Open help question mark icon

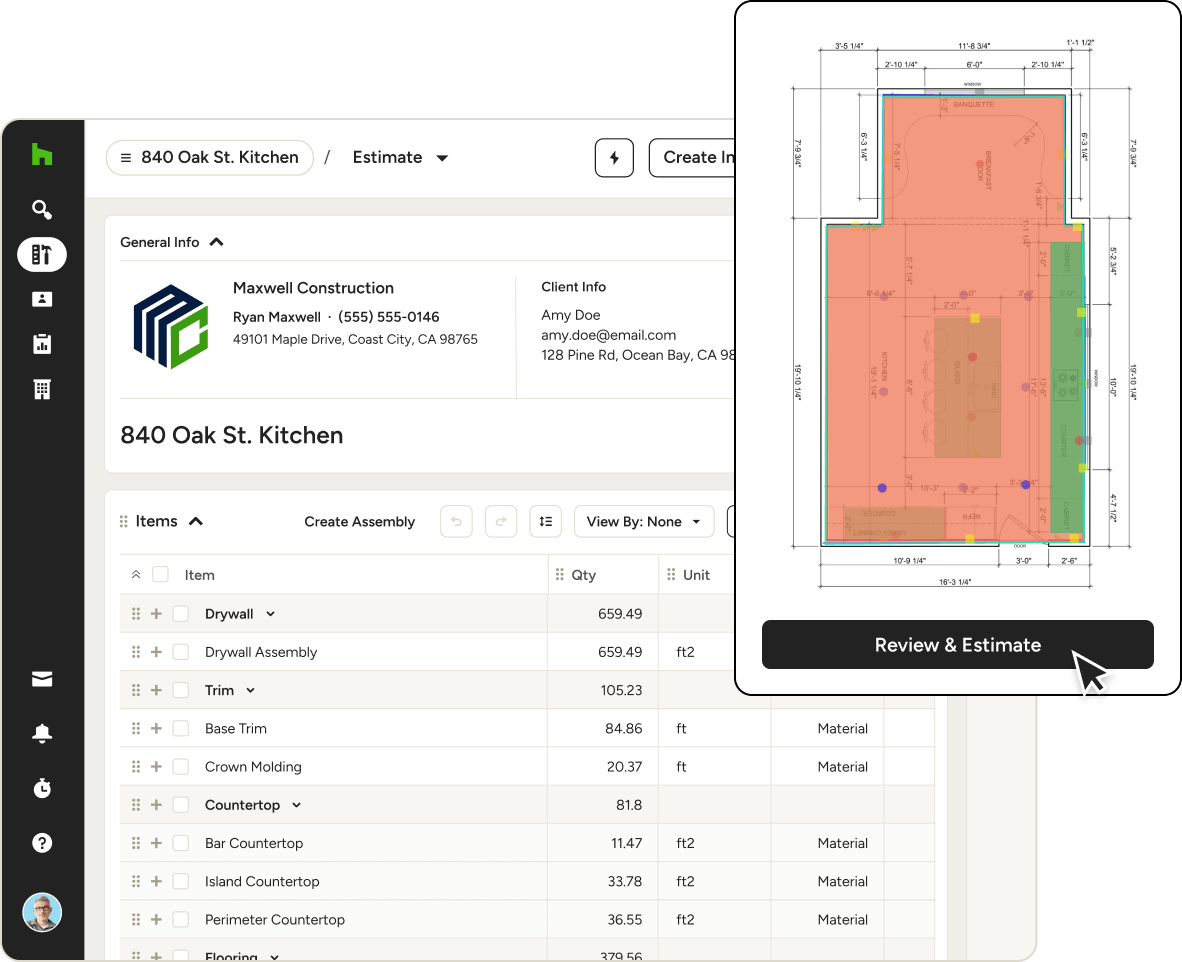tap(41, 842)
